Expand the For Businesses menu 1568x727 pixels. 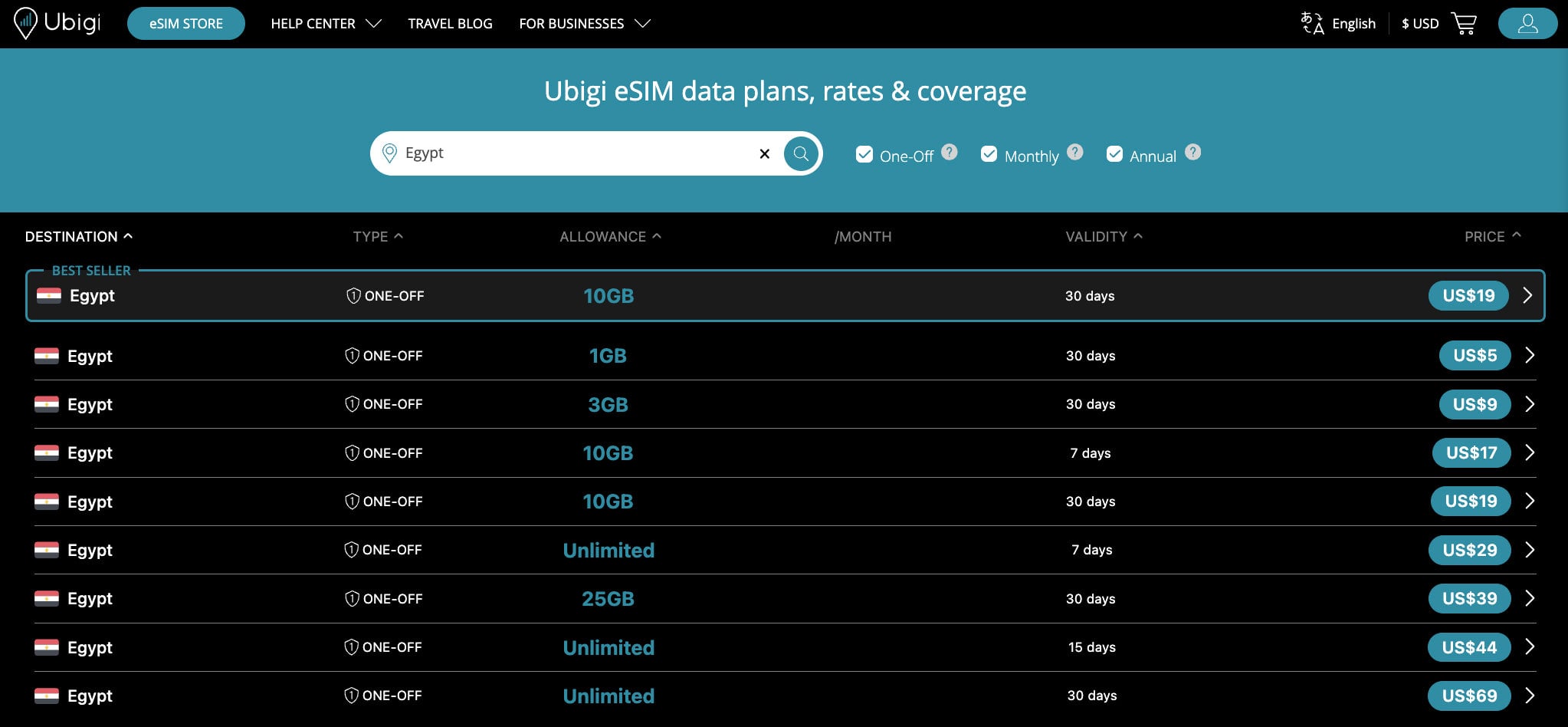tap(585, 24)
